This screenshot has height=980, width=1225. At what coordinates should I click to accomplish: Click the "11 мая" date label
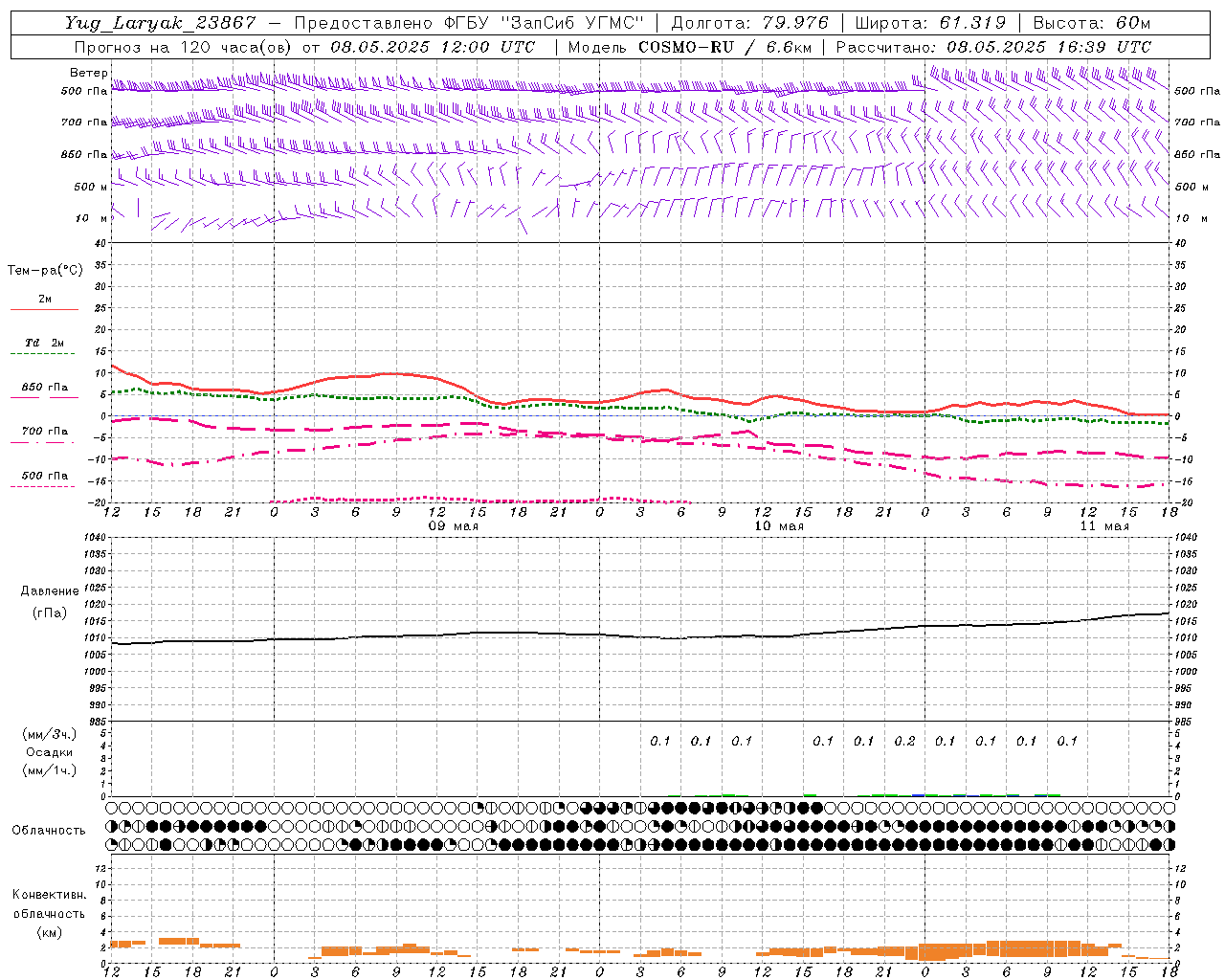pos(1104,526)
